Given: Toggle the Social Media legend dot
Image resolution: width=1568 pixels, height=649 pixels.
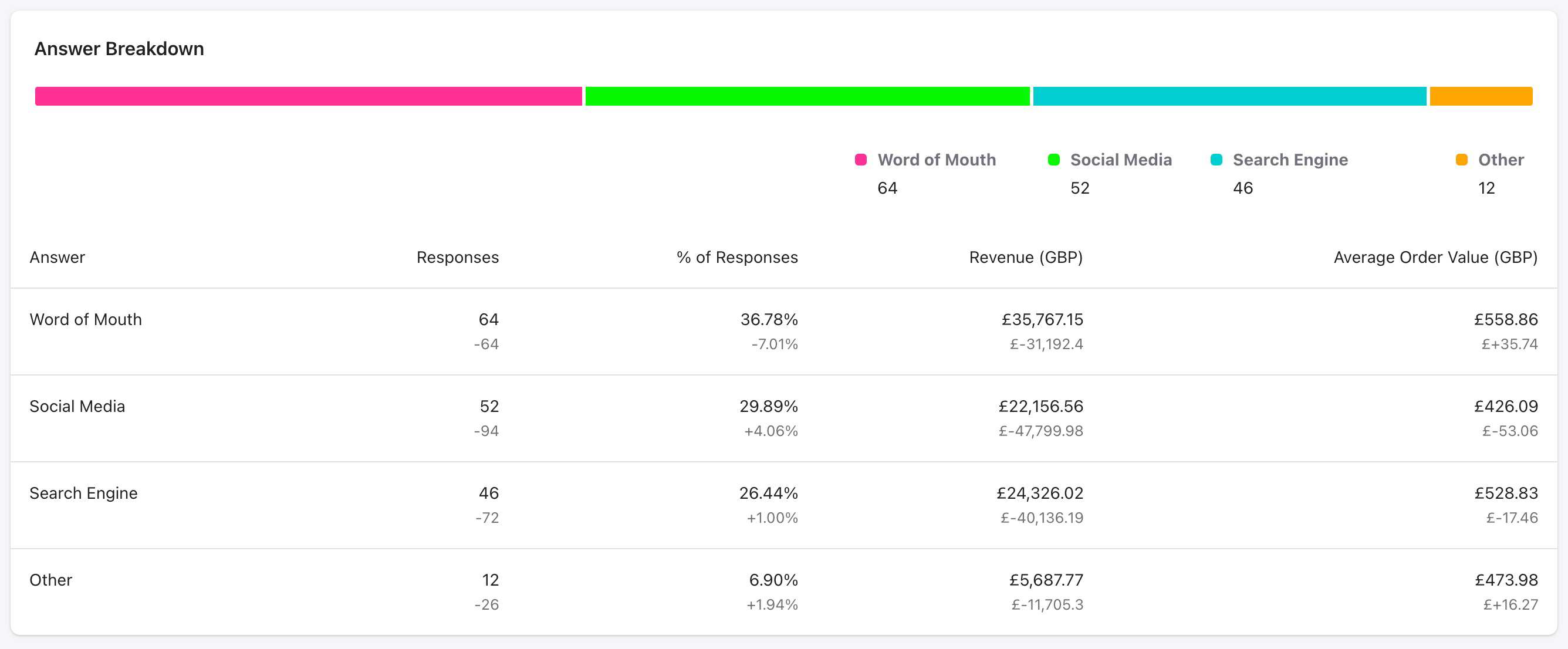Looking at the screenshot, I should pos(1054,160).
